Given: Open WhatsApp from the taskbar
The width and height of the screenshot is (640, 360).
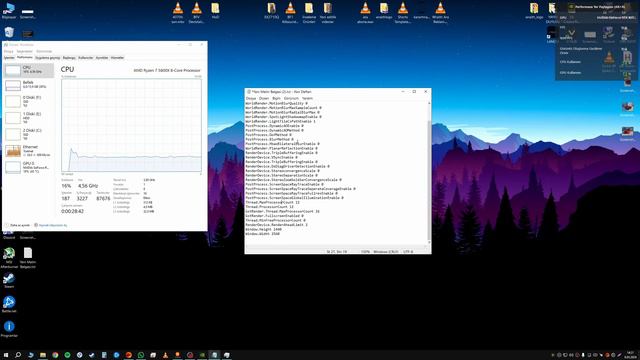Looking at the screenshot, I should tap(141, 355).
